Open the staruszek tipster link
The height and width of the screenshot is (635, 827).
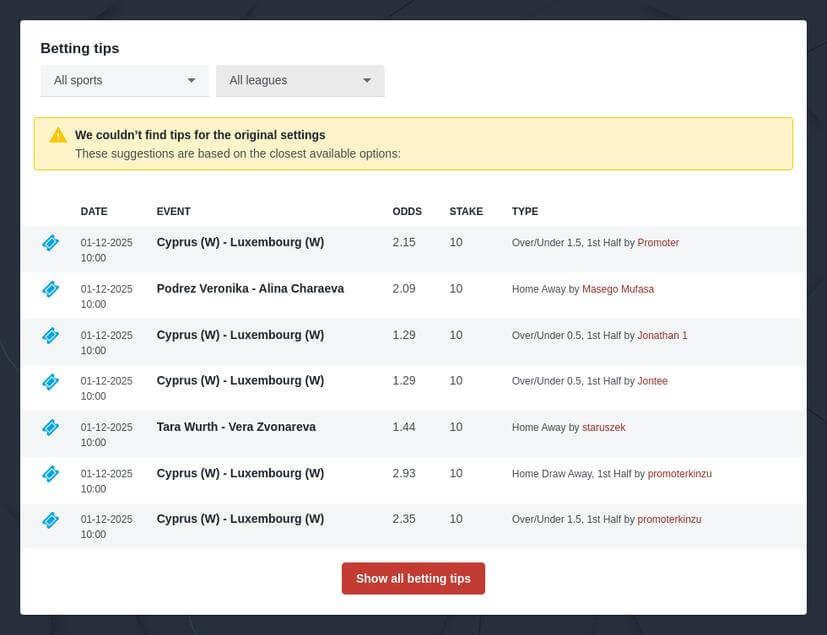click(x=604, y=426)
